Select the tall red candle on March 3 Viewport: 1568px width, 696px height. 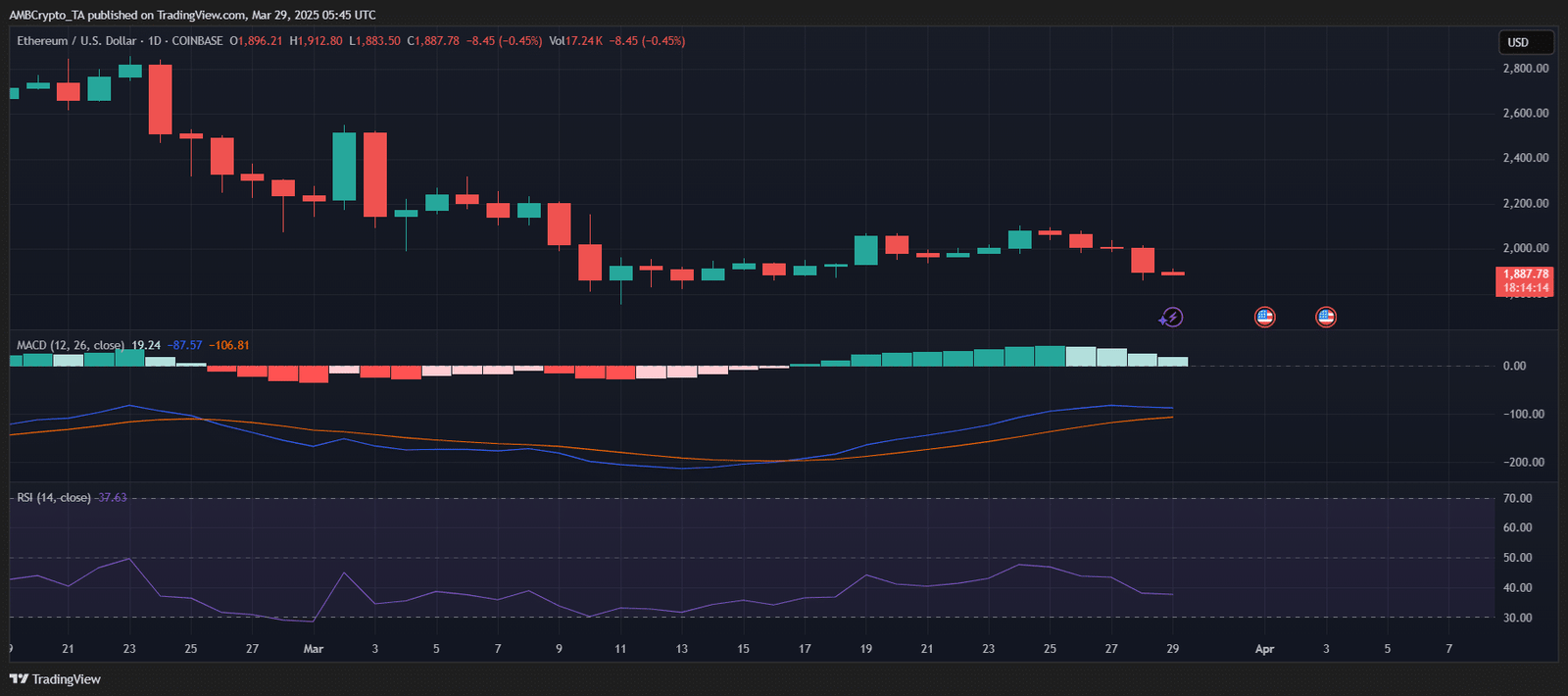coord(375,174)
